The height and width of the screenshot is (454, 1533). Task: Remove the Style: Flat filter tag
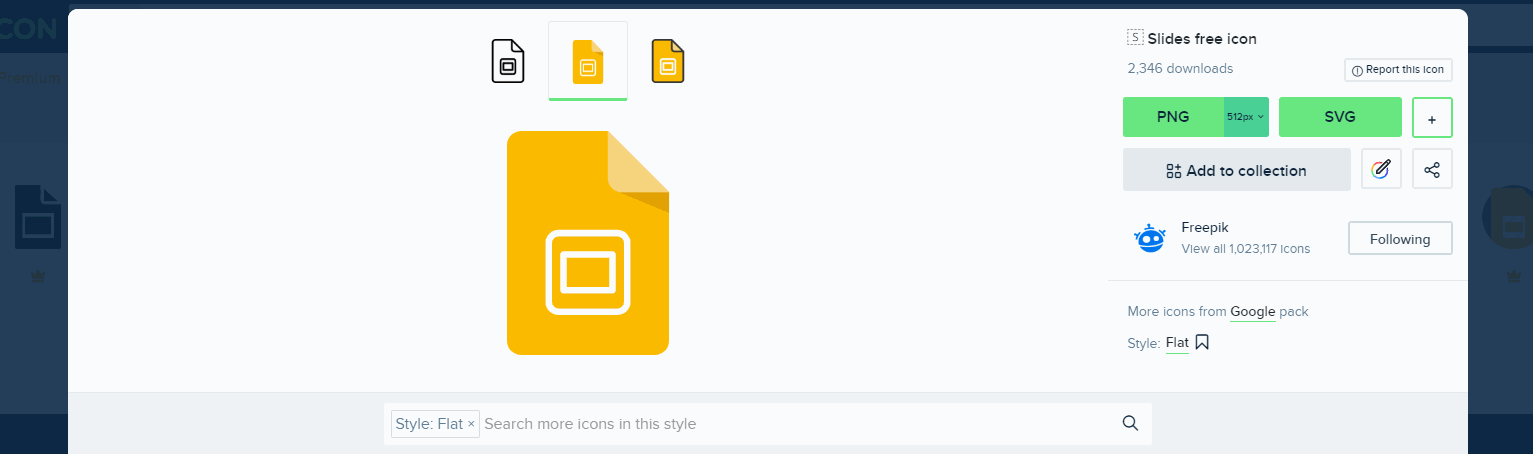(x=471, y=424)
